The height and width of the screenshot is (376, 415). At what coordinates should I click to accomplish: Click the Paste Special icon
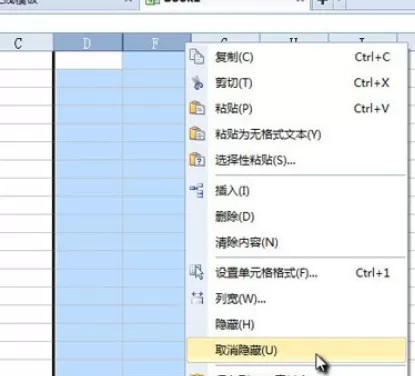(x=197, y=160)
